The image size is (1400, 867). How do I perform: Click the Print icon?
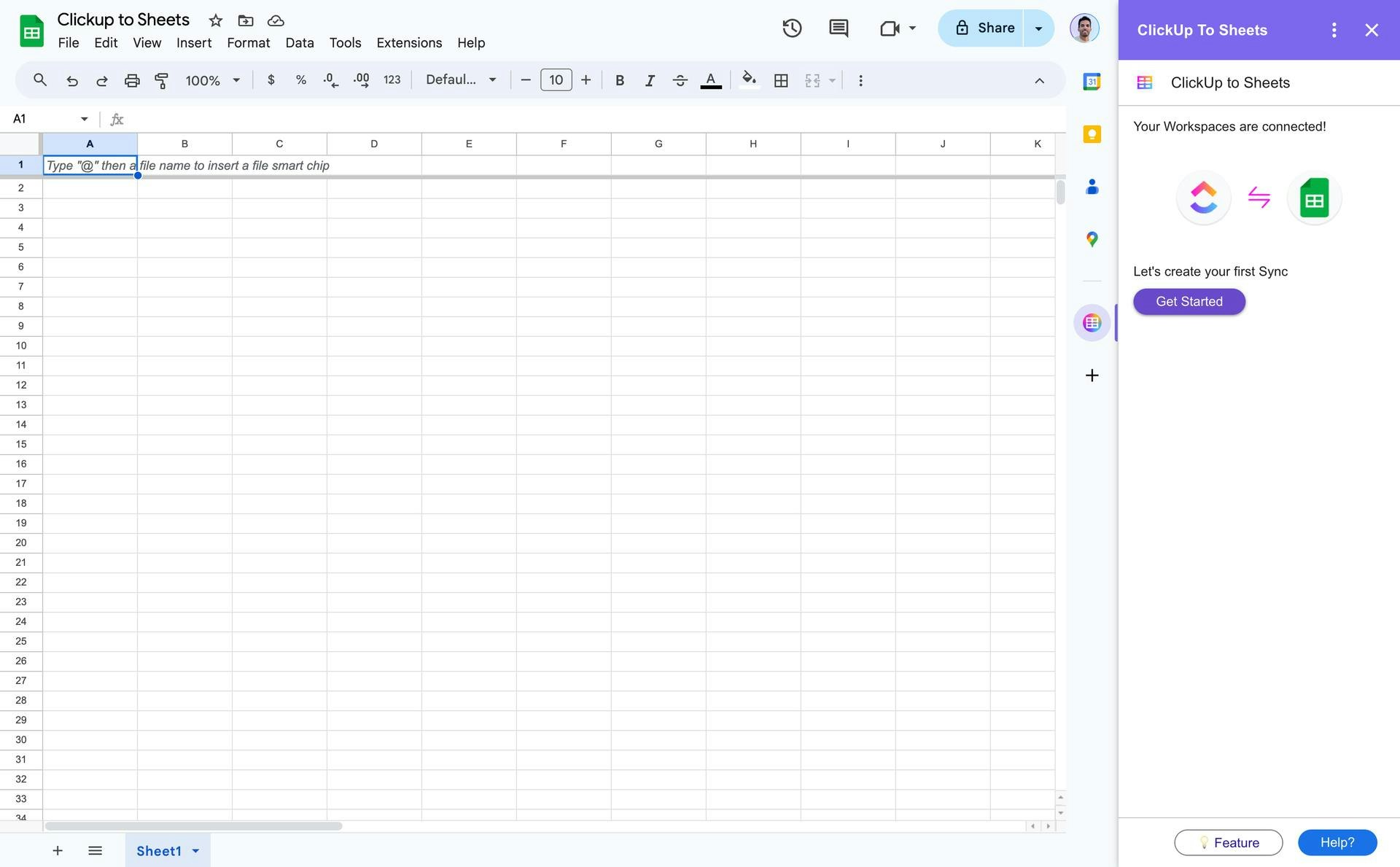pos(132,80)
